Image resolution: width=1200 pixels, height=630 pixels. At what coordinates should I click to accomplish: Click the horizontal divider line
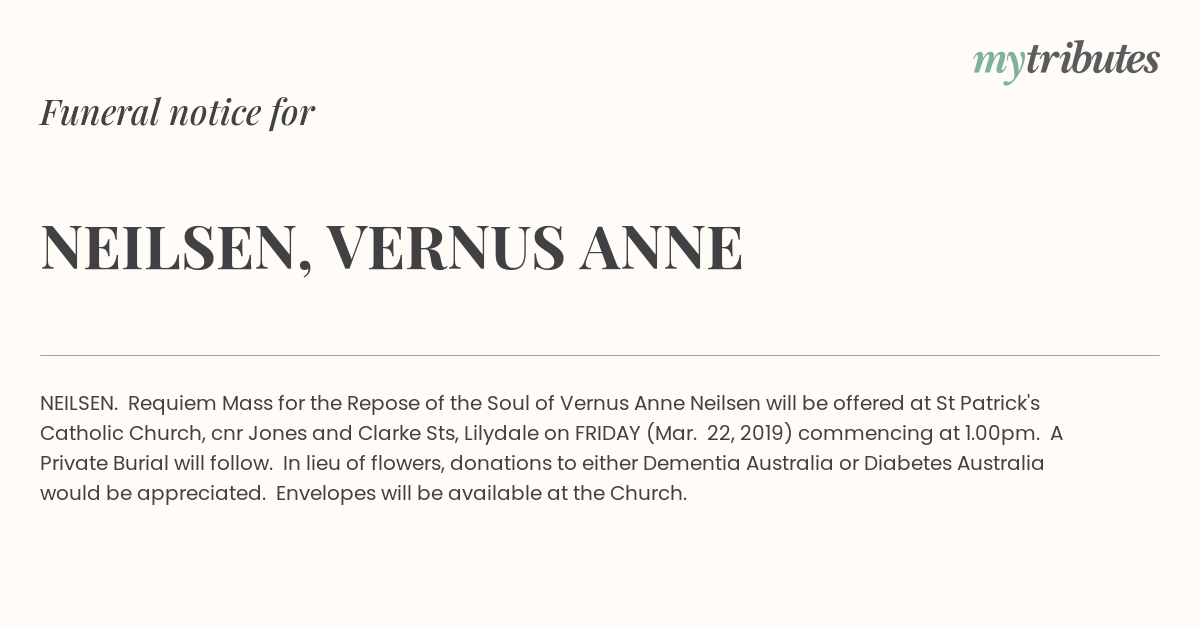coord(600,355)
